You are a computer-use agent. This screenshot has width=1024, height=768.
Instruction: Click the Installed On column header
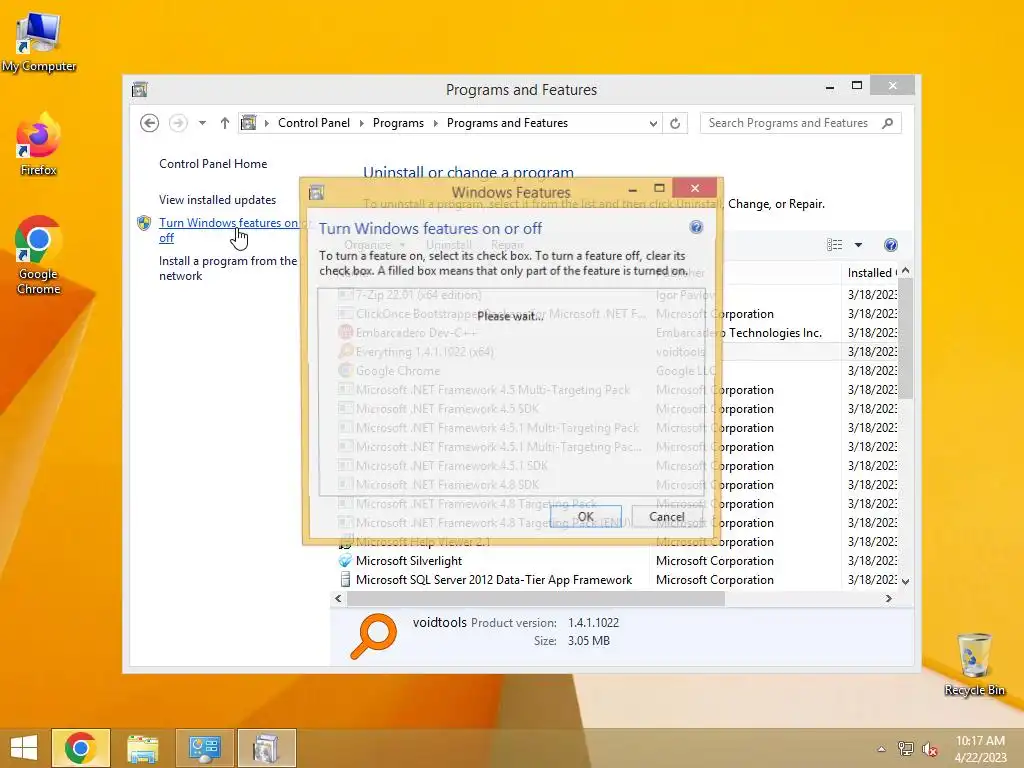(x=872, y=273)
